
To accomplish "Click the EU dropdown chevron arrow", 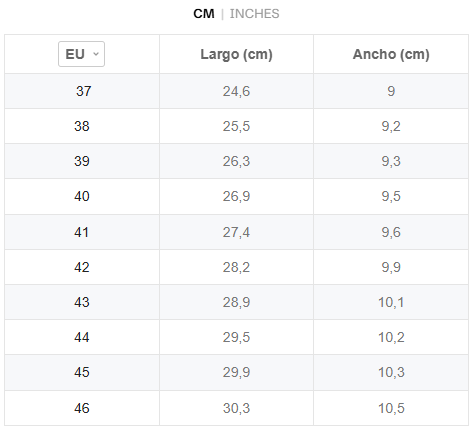I will (x=96, y=54).
